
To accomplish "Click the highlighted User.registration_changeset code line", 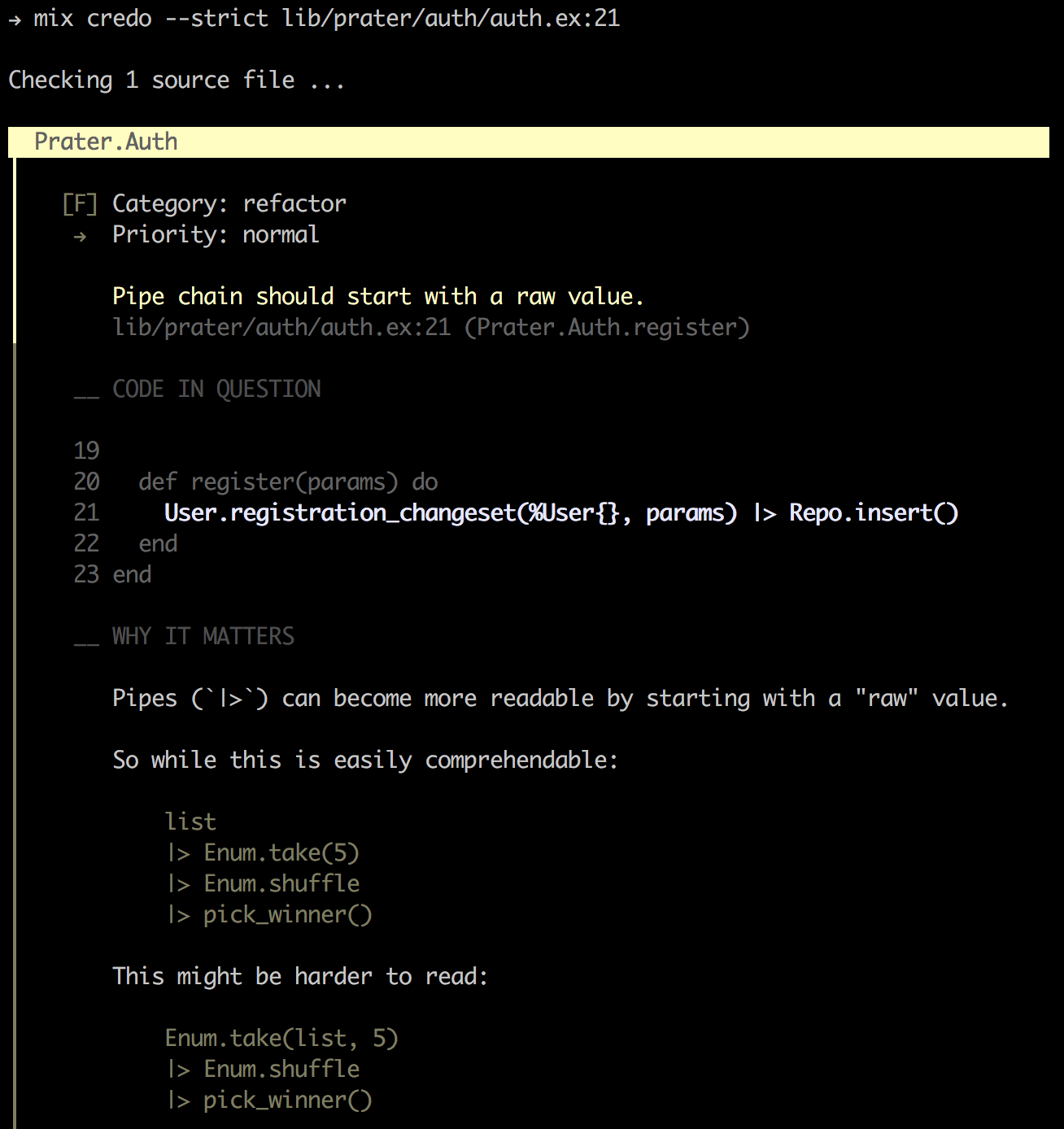I will tap(561, 512).
